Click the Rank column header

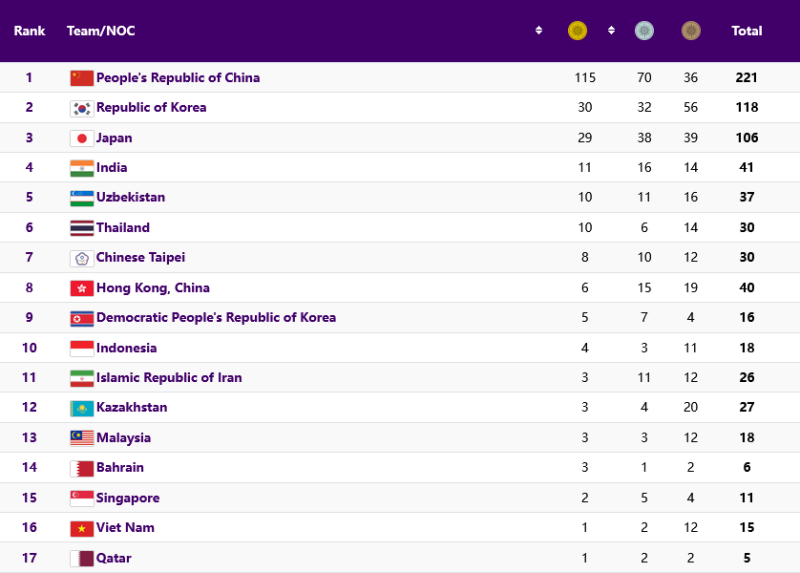tap(30, 31)
